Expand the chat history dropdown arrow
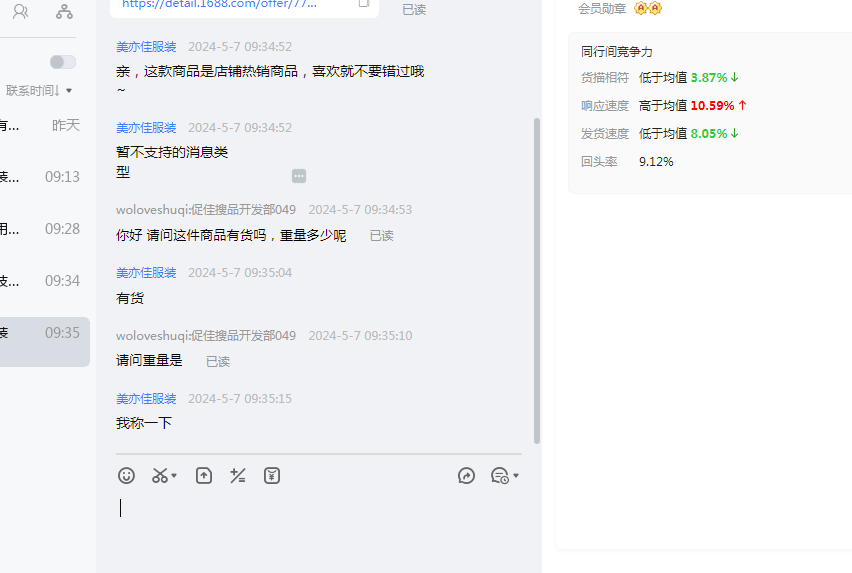This screenshot has height=573, width=852. (516, 476)
